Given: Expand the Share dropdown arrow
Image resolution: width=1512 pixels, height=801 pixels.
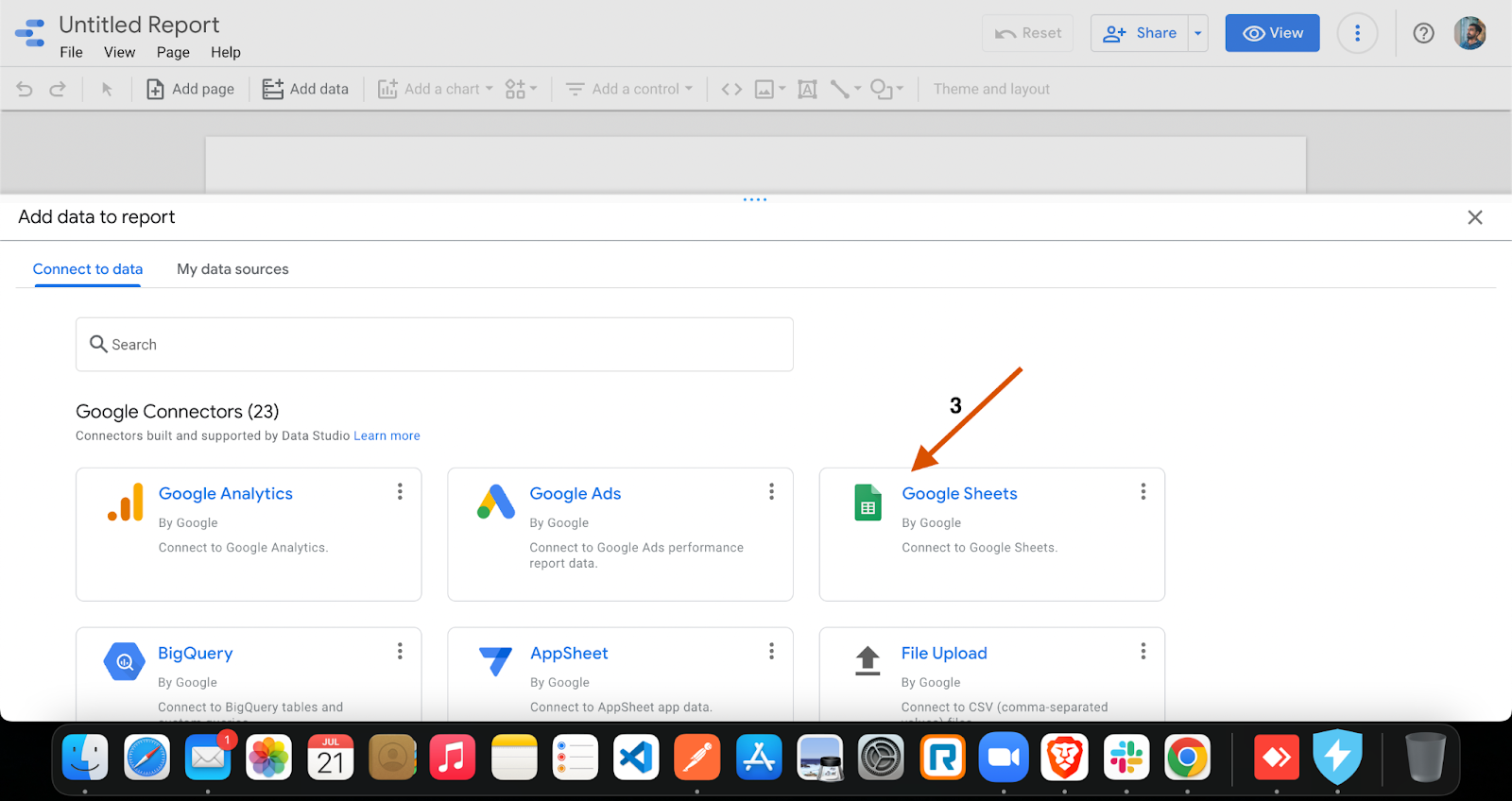Looking at the screenshot, I should (x=1197, y=33).
